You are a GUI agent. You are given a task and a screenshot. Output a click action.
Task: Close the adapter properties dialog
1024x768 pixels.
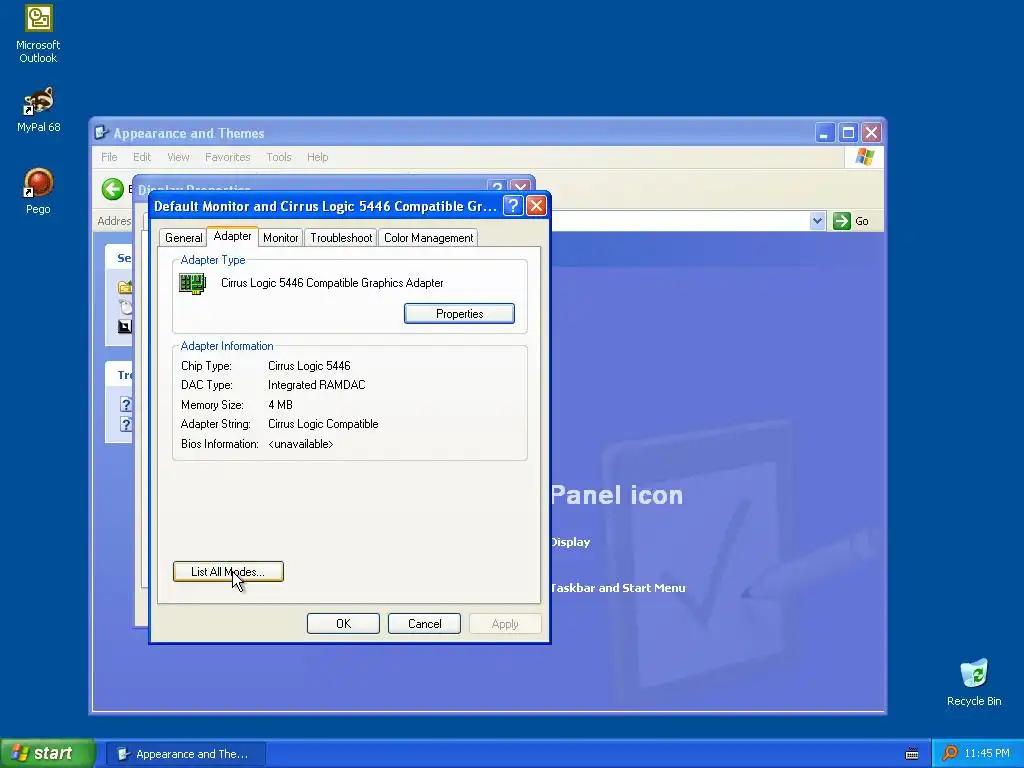coord(536,206)
